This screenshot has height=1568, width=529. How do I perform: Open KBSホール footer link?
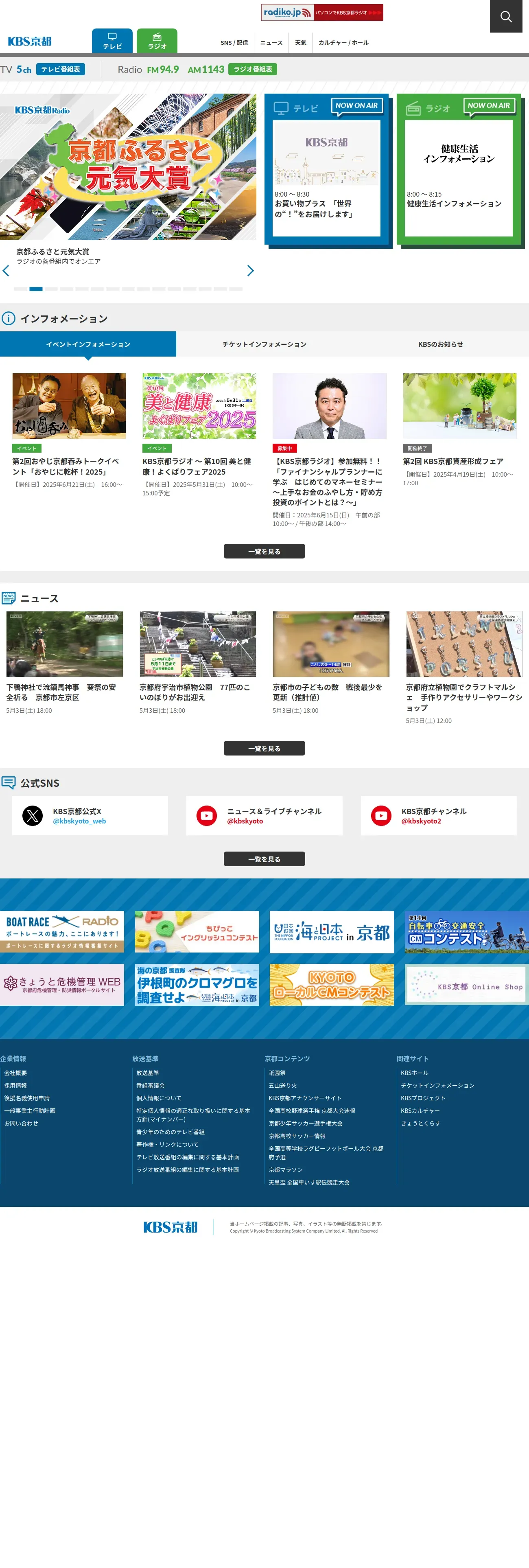(x=415, y=1073)
